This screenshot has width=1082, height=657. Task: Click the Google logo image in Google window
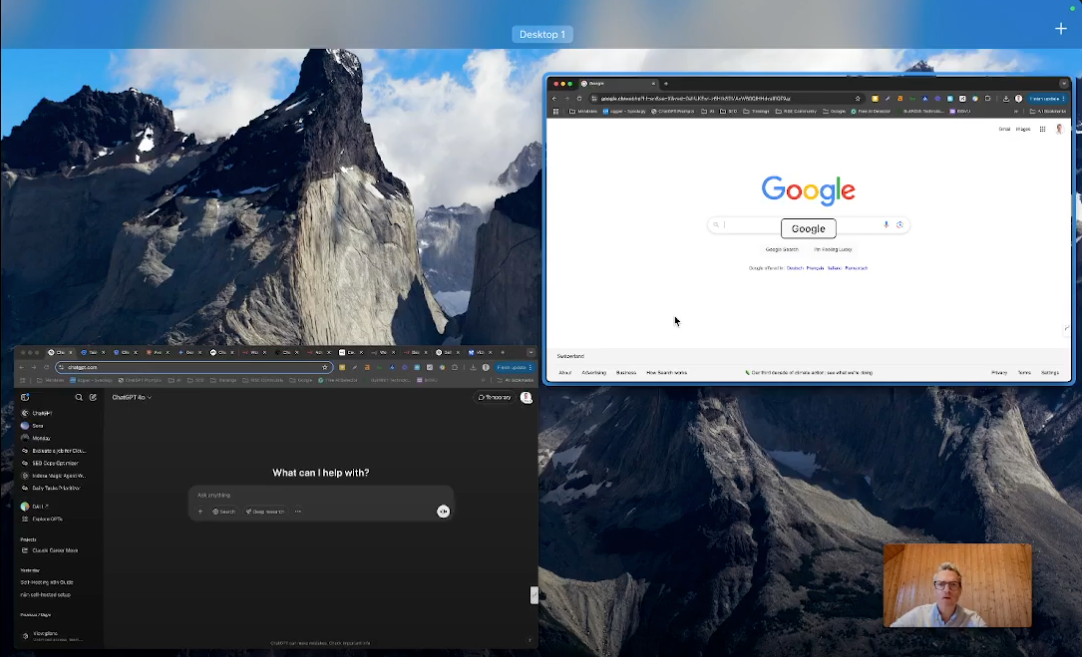(x=808, y=190)
